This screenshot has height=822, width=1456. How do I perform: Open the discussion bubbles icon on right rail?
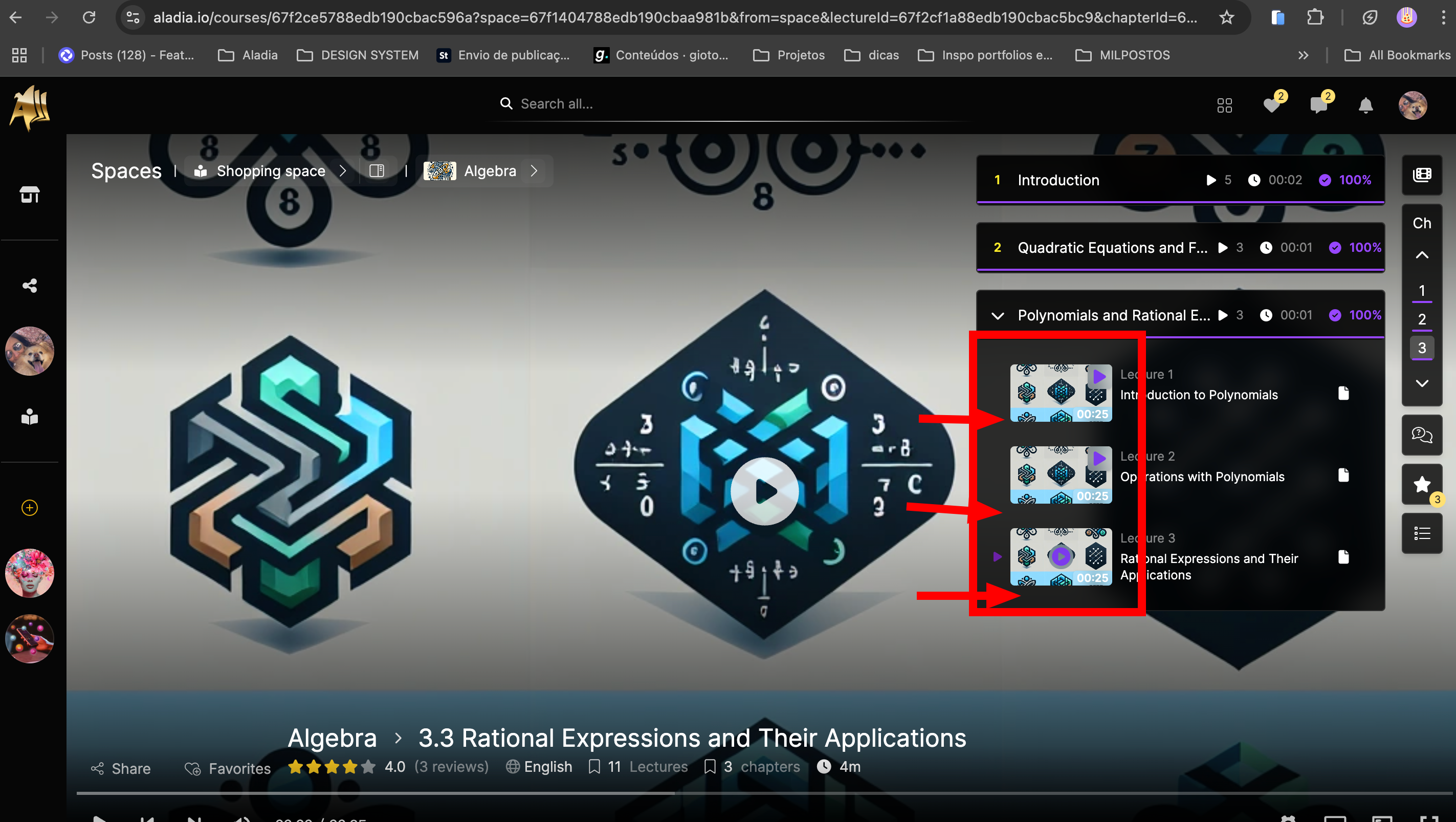1422,435
